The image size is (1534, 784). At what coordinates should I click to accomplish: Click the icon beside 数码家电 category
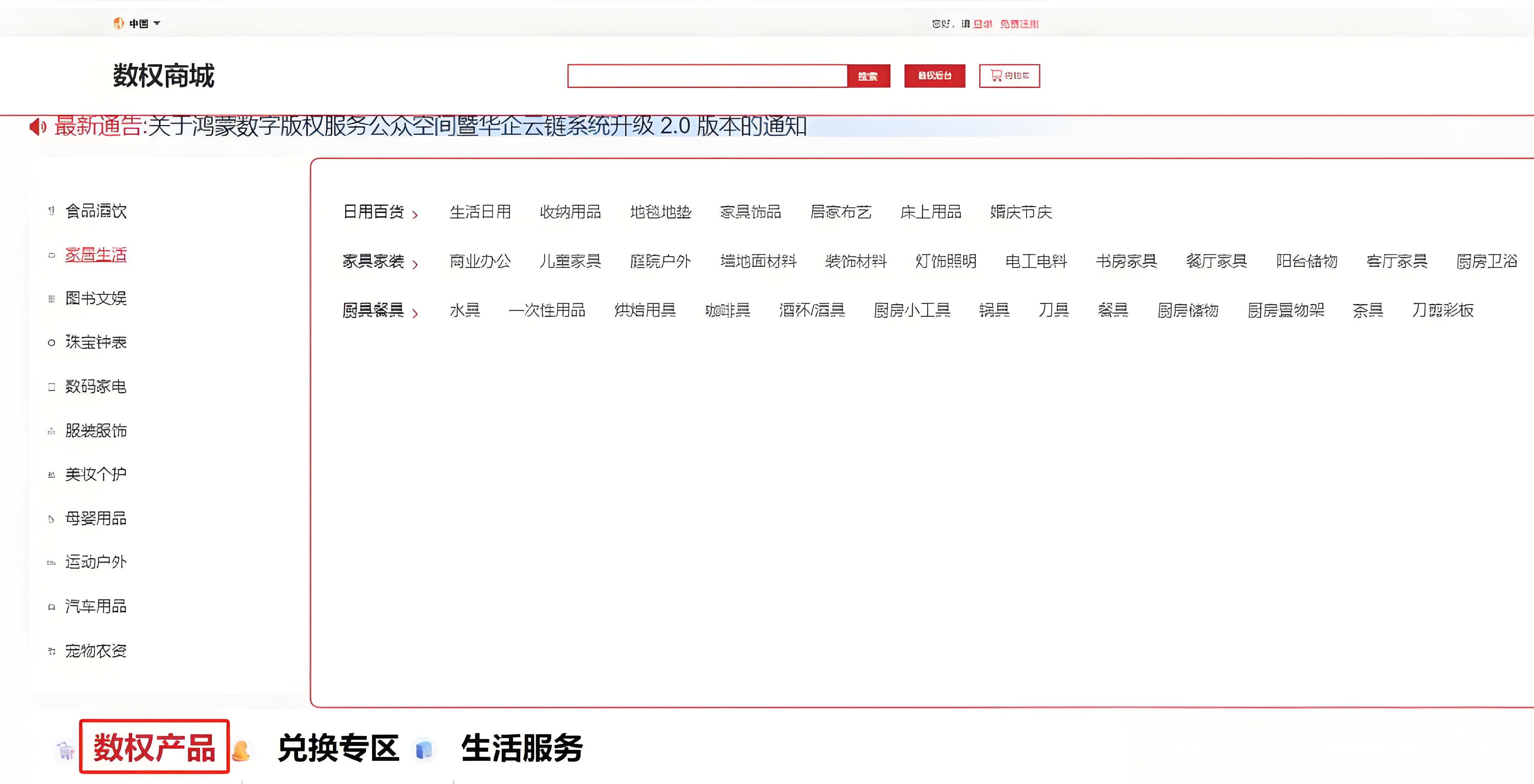52,387
